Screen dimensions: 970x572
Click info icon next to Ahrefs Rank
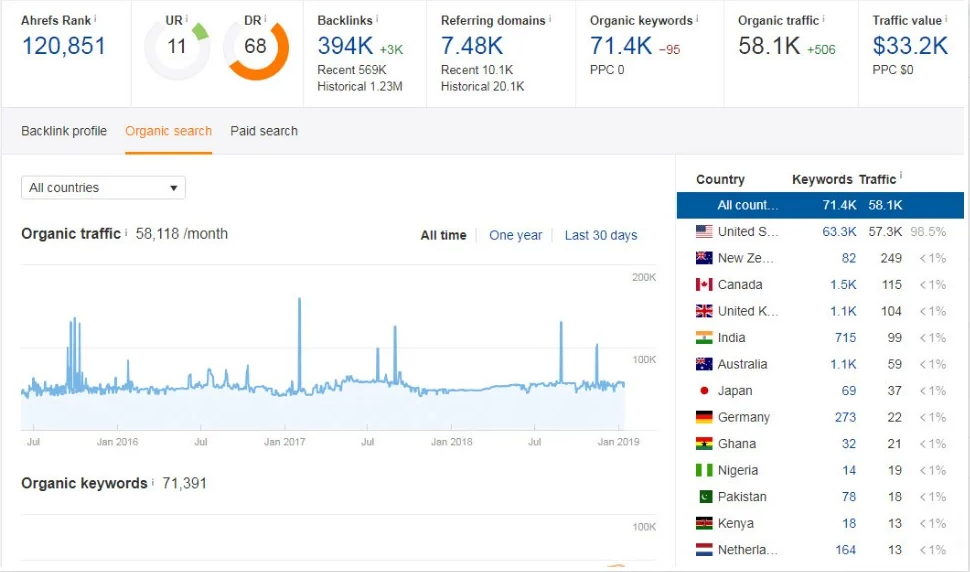[96, 18]
